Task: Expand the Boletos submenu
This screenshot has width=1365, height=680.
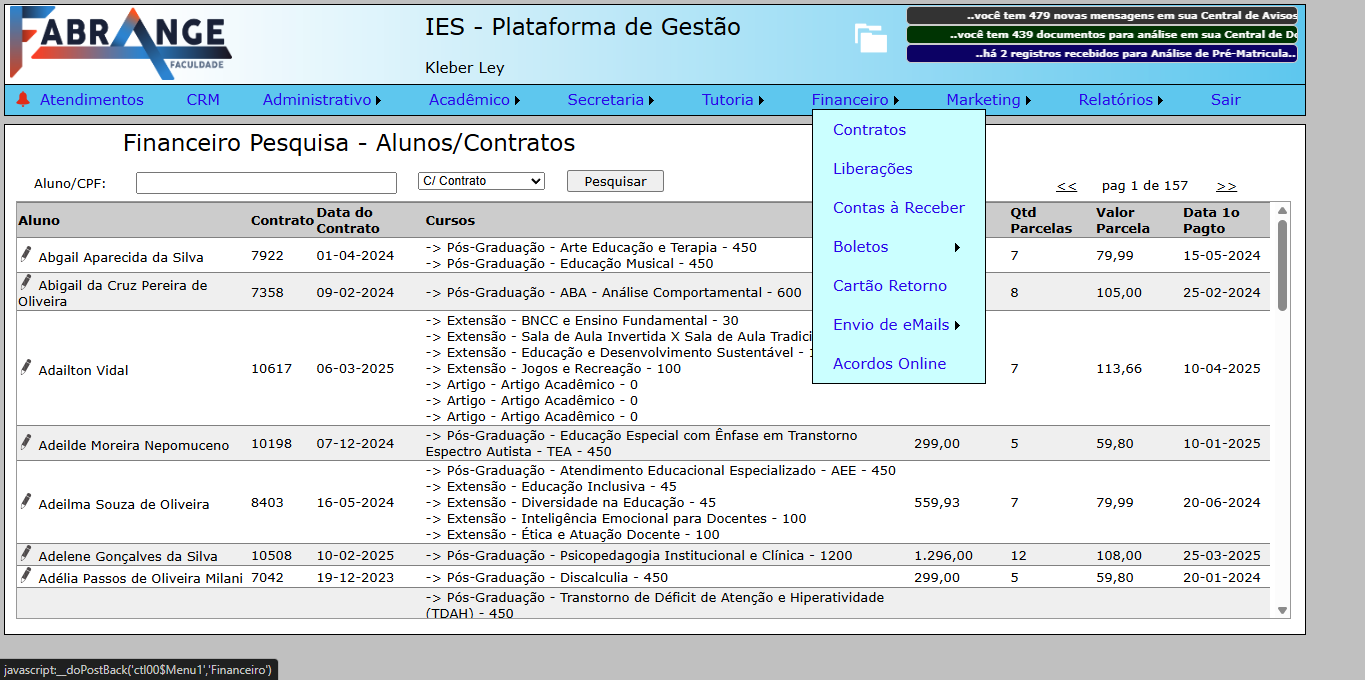Action: 898,247
